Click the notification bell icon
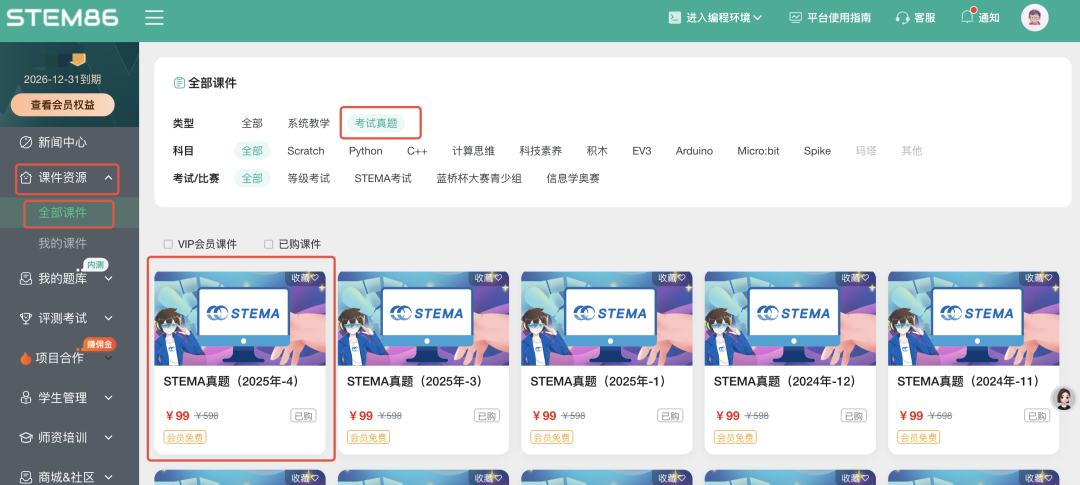1080x485 pixels. point(967,17)
